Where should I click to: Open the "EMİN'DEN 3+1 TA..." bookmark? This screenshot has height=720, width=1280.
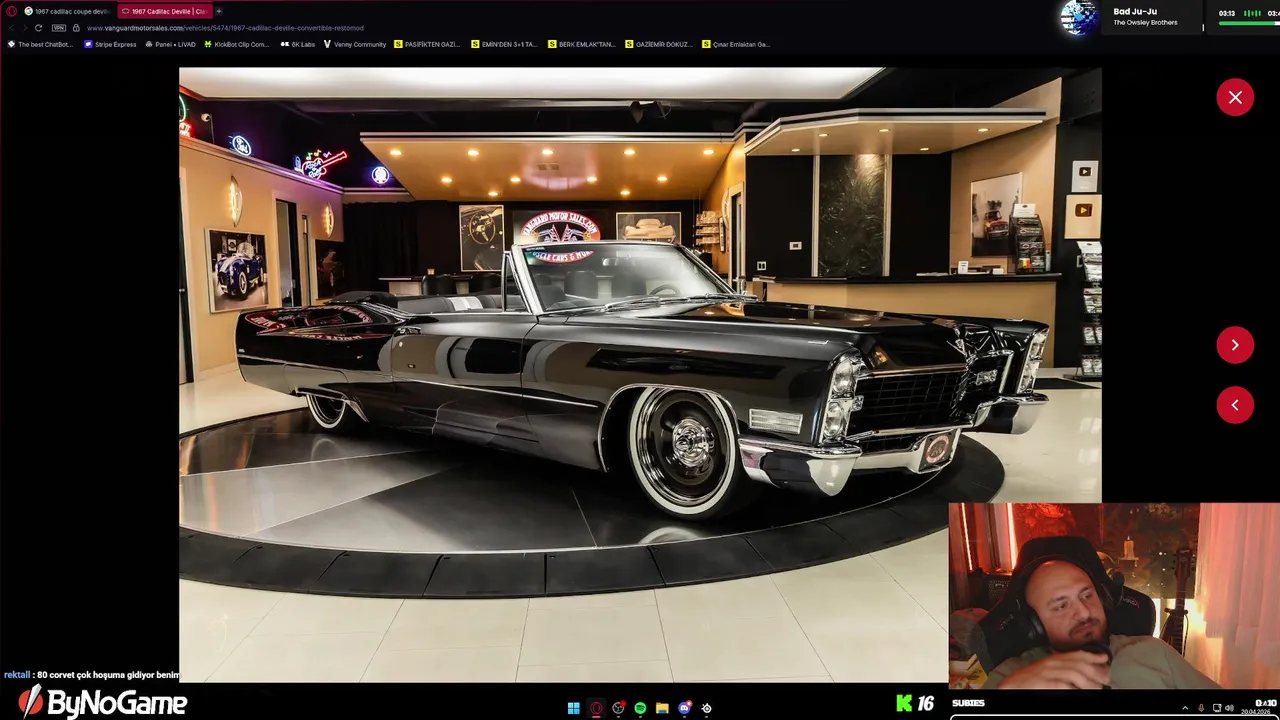coord(504,44)
